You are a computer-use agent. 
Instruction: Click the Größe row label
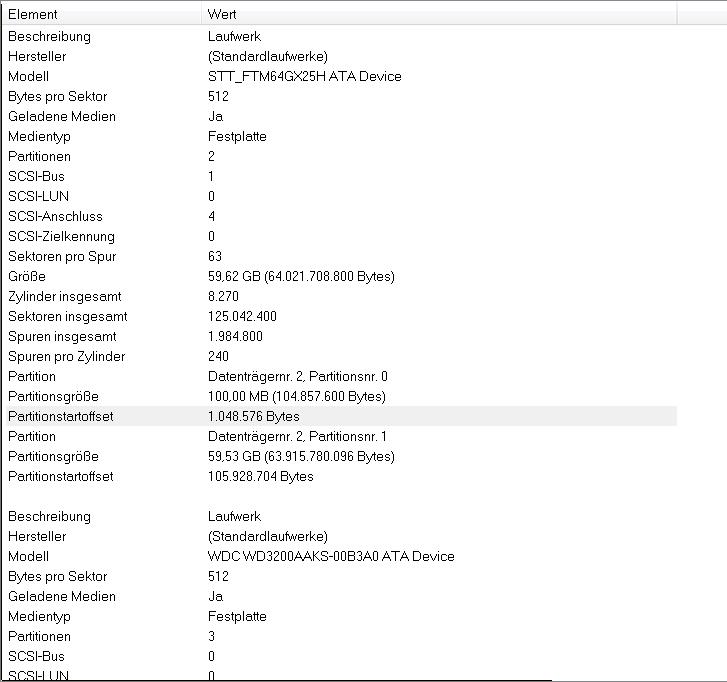[x=27, y=276]
